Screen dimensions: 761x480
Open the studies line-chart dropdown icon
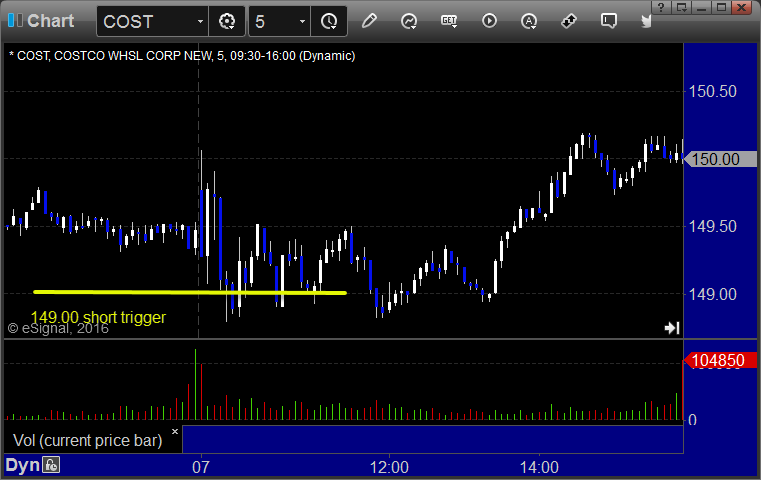pyautogui.click(x=409, y=21)
